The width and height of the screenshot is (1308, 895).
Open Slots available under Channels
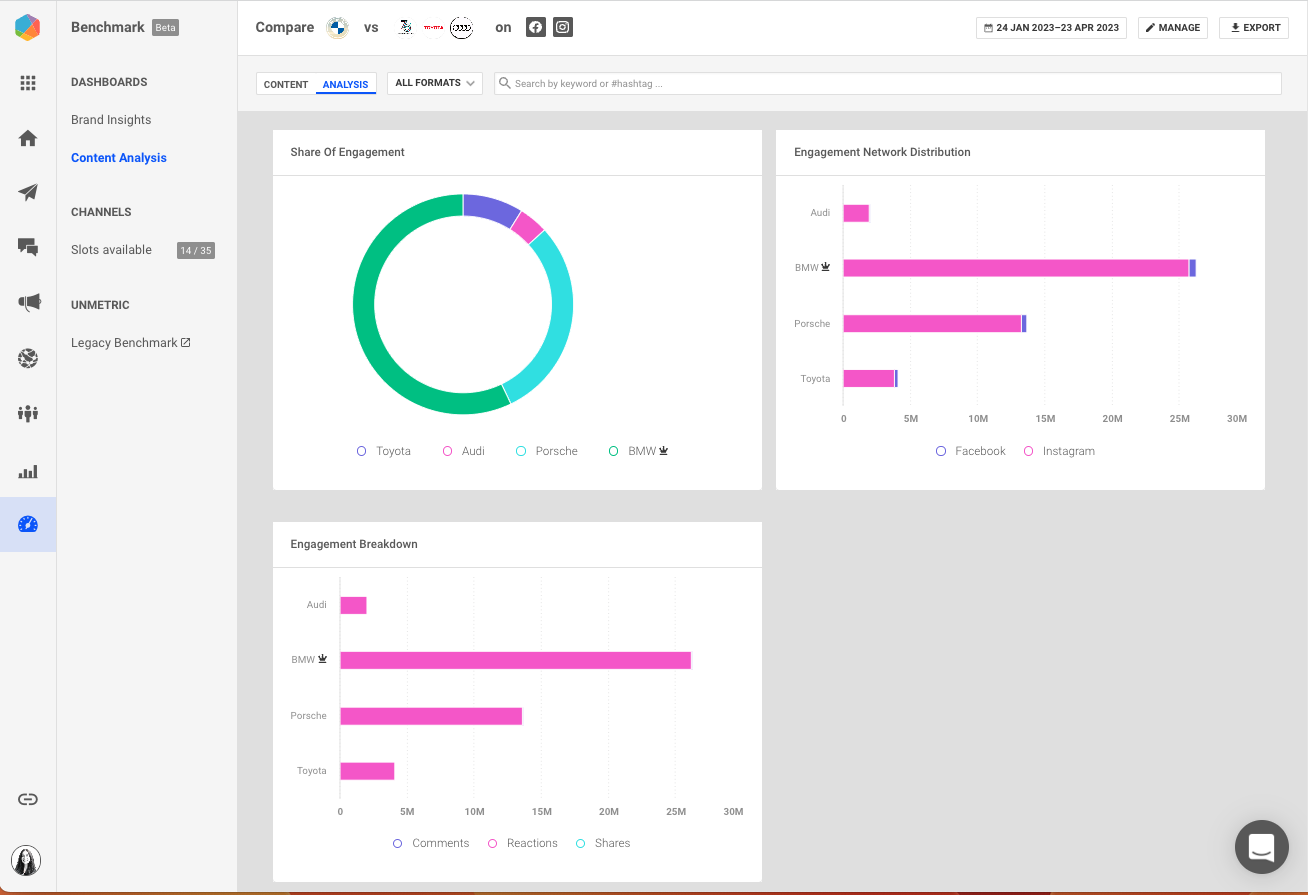[111, 250]
